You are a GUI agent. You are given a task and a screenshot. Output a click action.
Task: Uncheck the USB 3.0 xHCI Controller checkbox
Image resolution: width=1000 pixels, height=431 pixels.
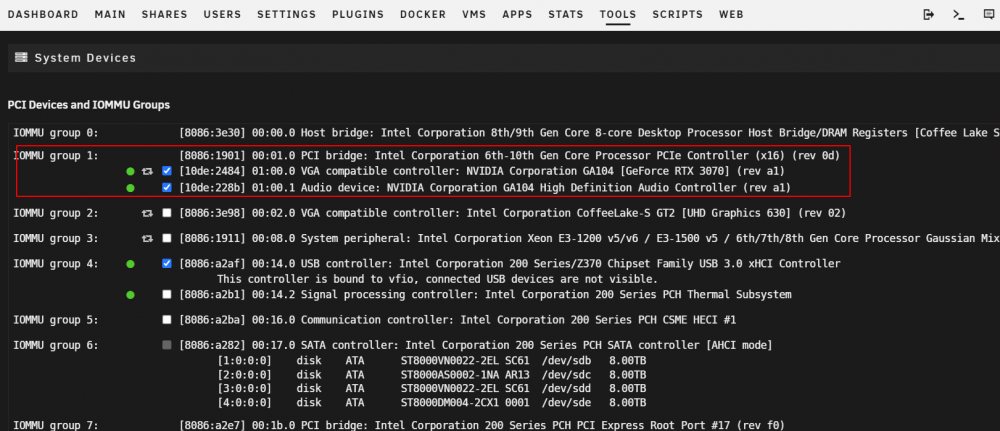click(x=167, y=263)
